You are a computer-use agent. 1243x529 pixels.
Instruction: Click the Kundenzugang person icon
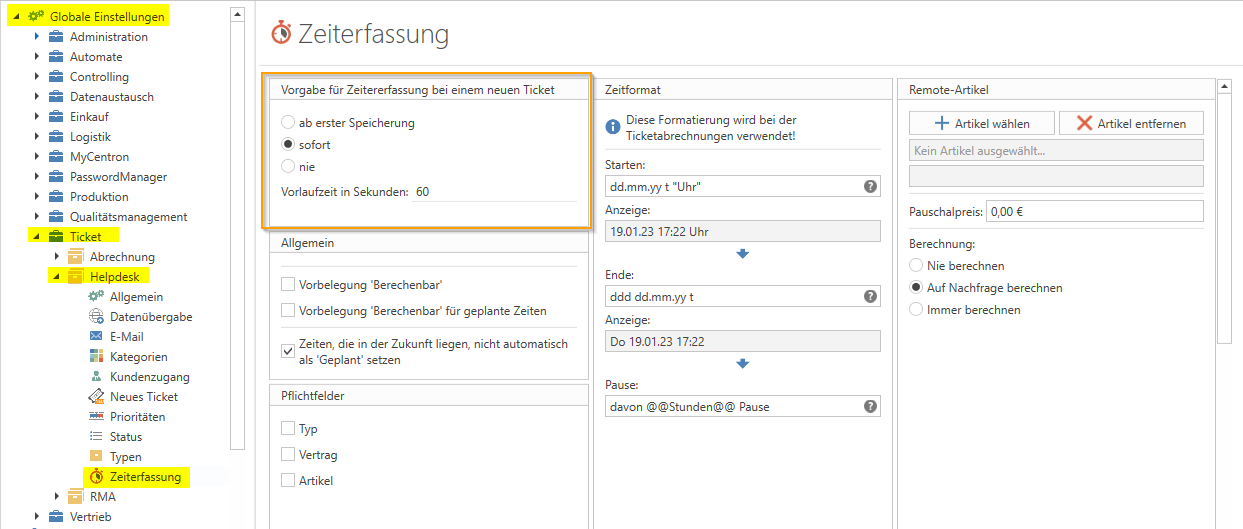(96, 377)
